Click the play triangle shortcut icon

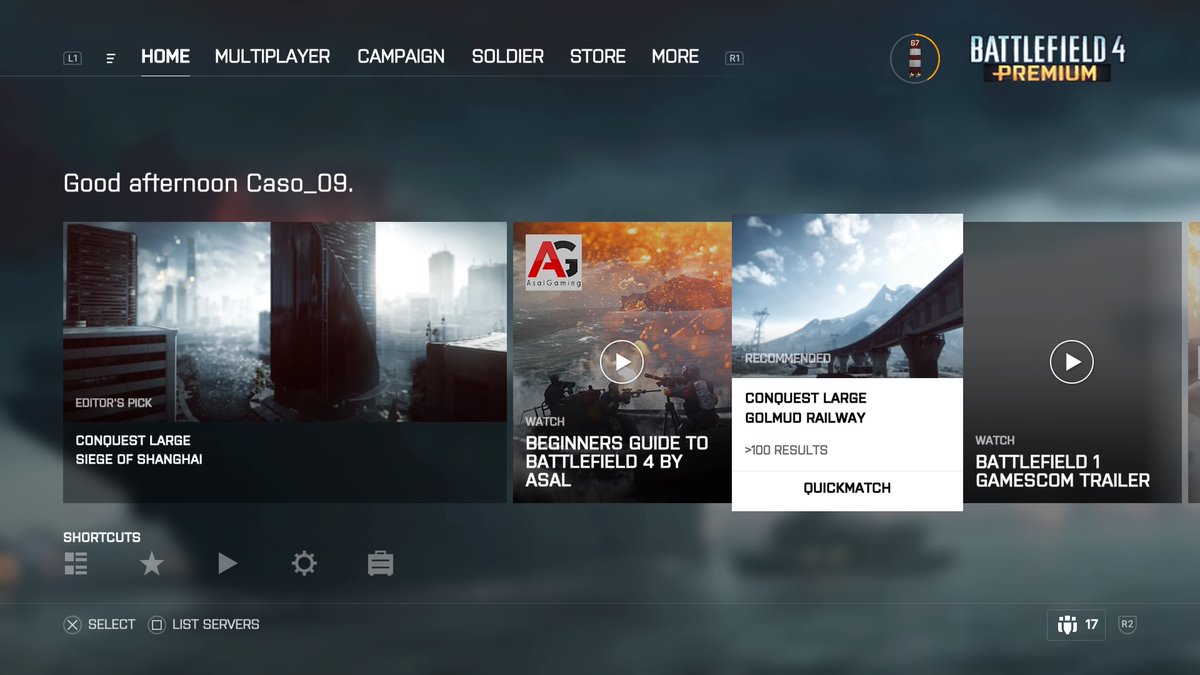(x=227, y=564)
